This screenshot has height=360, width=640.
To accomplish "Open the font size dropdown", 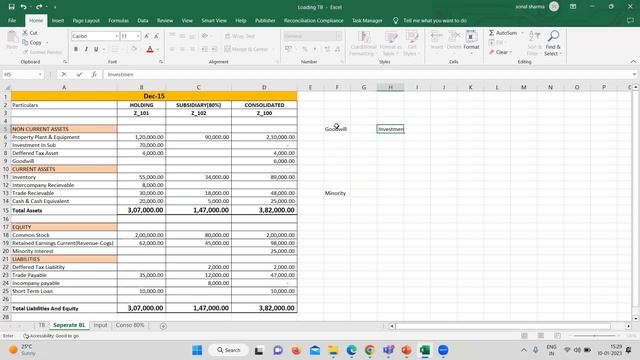I will coord(138,36).
